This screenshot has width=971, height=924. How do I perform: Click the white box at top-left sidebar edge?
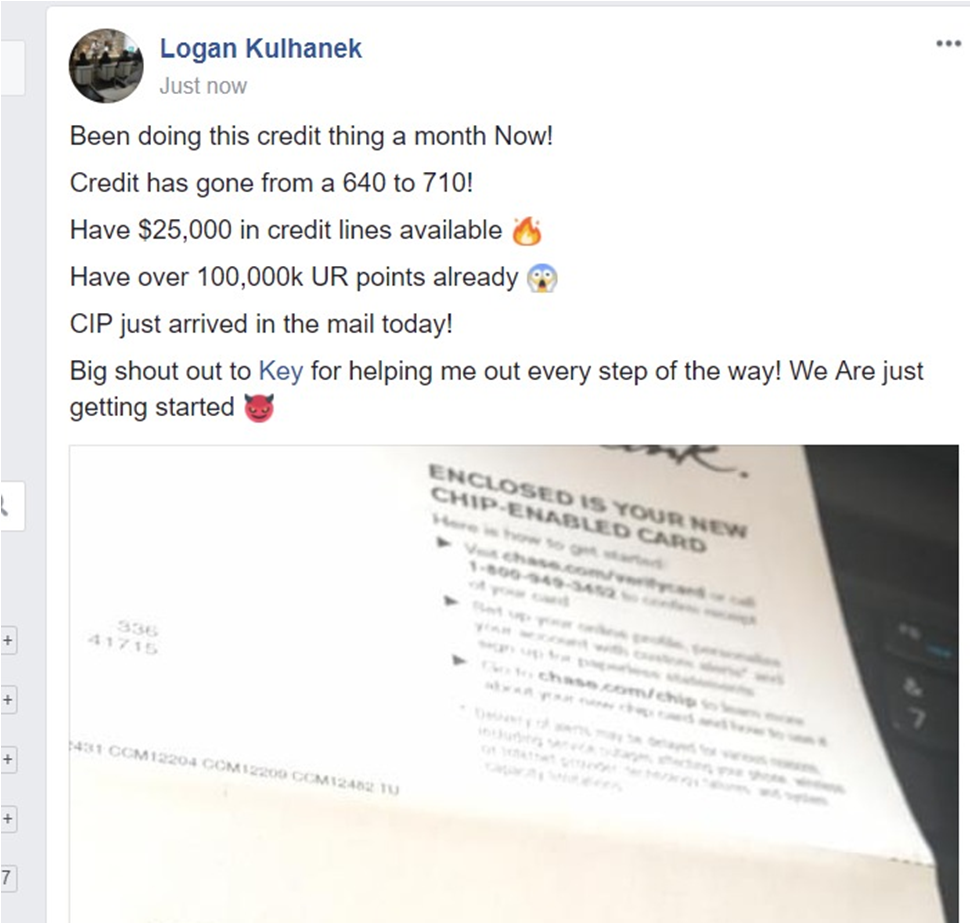(12, 68)
